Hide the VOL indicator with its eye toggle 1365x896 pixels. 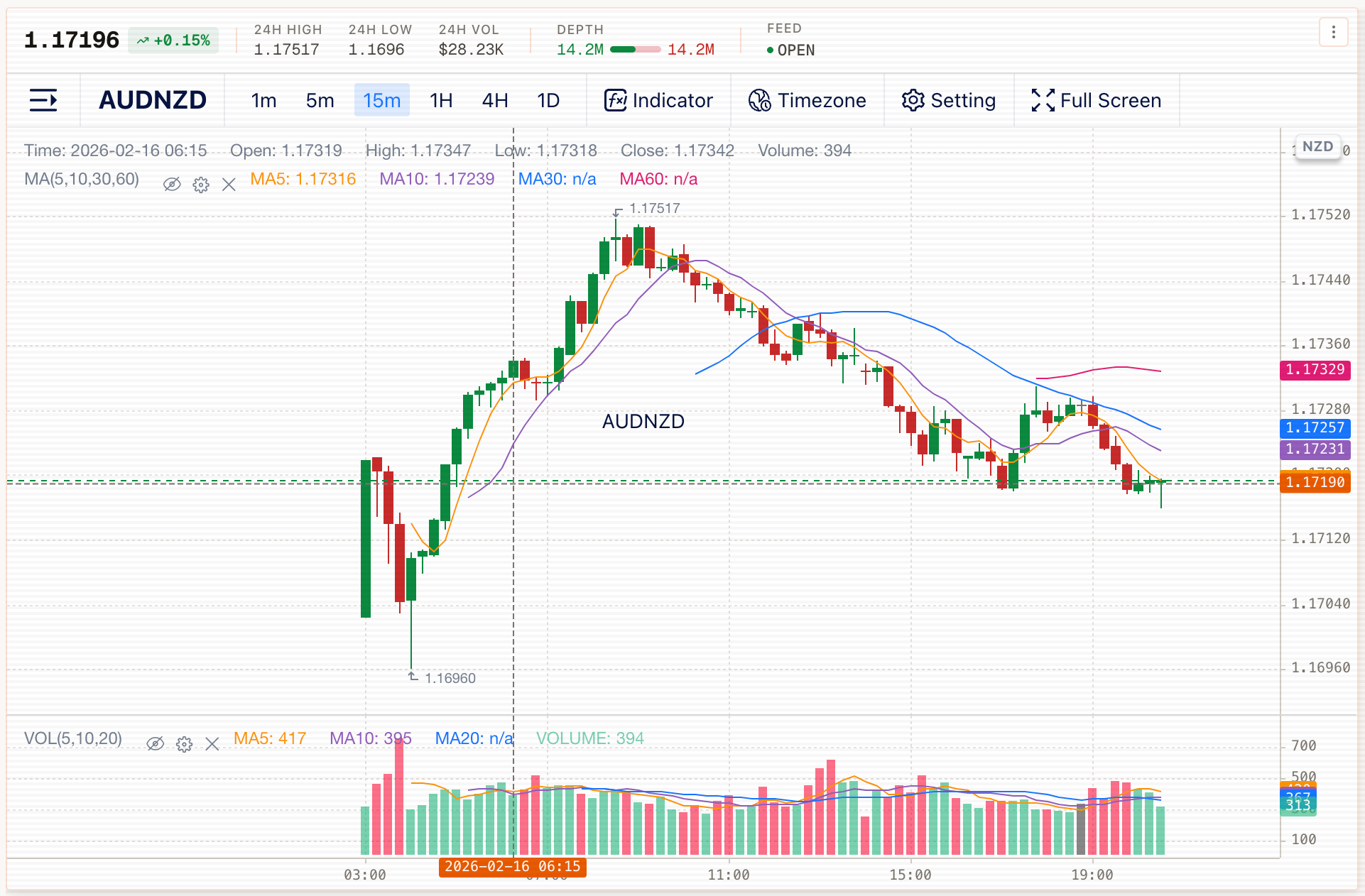point(156,743)
